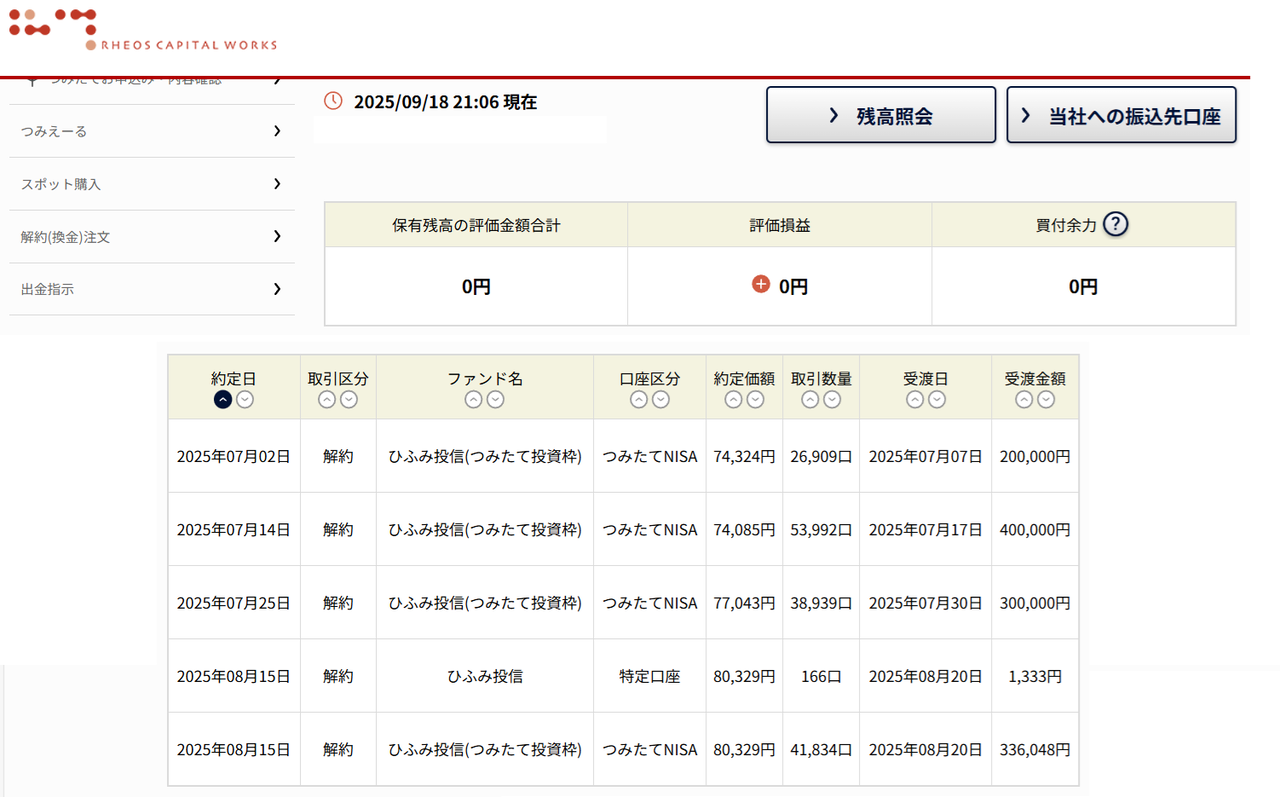This screenshot has width=1280, height=797.
Task: Sort 取引区分 column descending
Action: click(349, 399)
